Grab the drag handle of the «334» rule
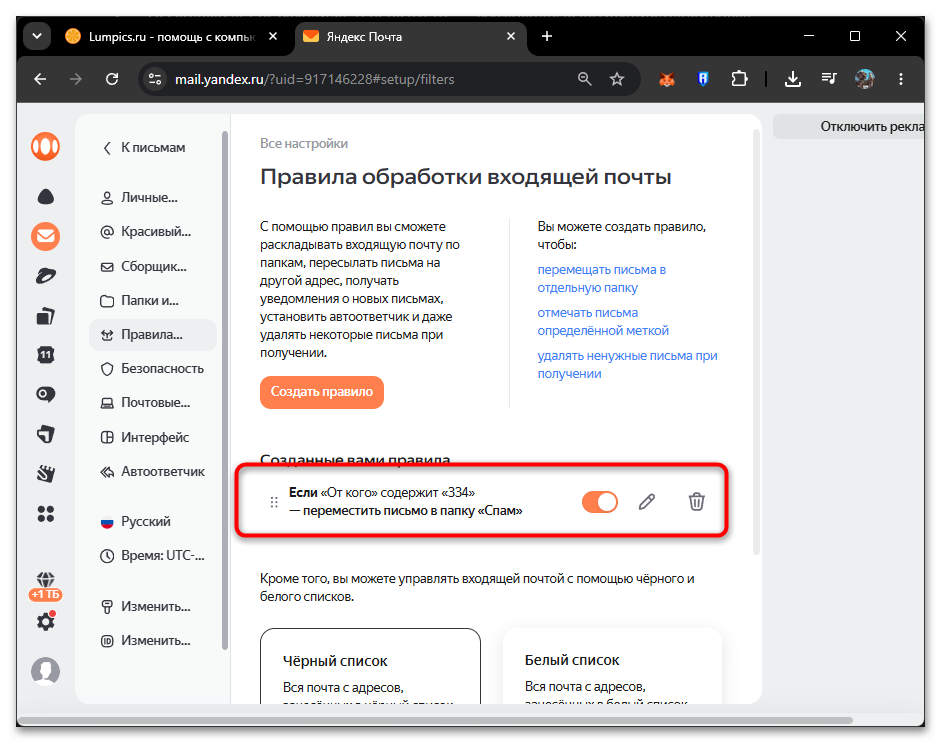 (x=274, y=502)
